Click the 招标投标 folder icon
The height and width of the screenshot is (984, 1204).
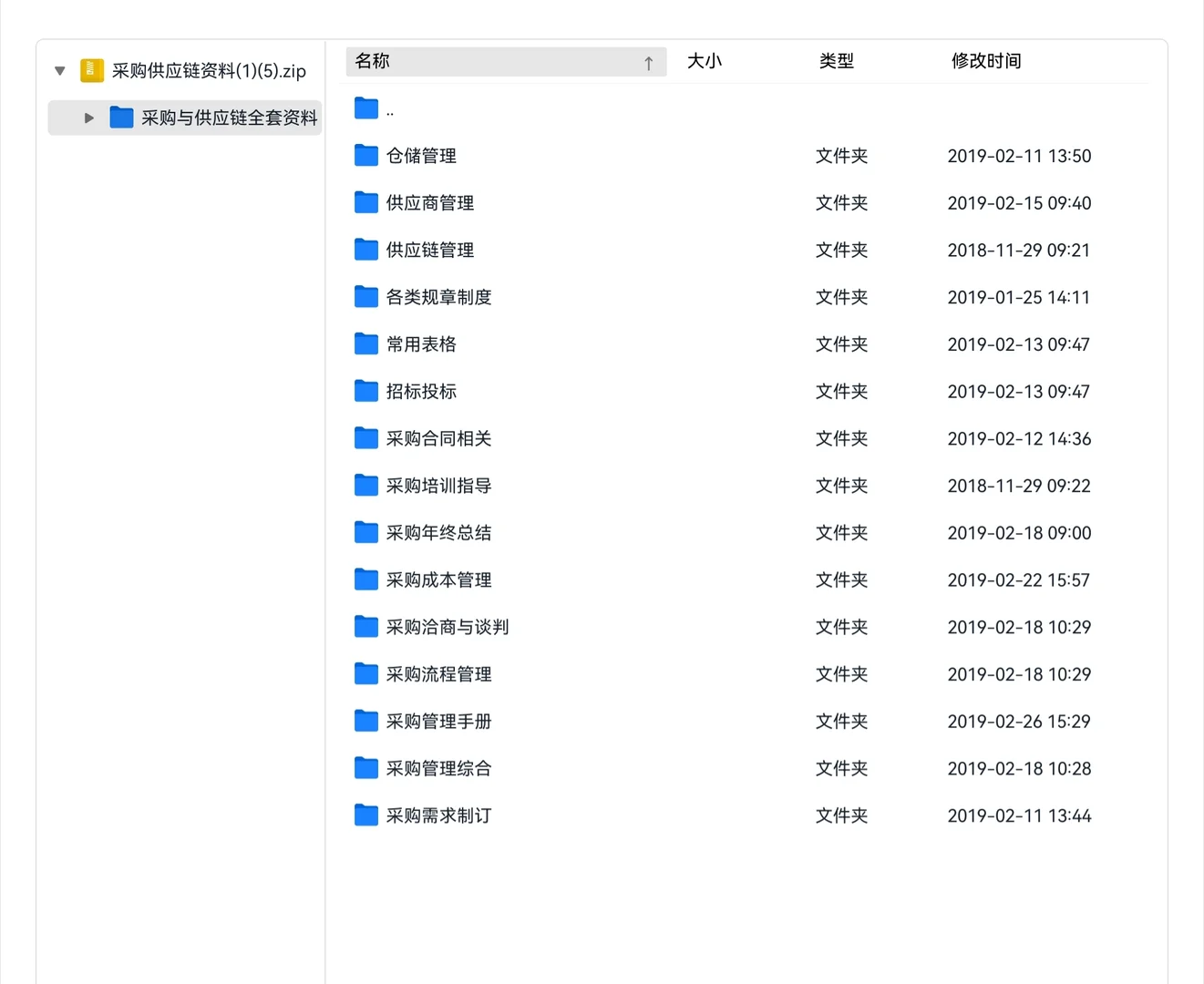[365, 391]
